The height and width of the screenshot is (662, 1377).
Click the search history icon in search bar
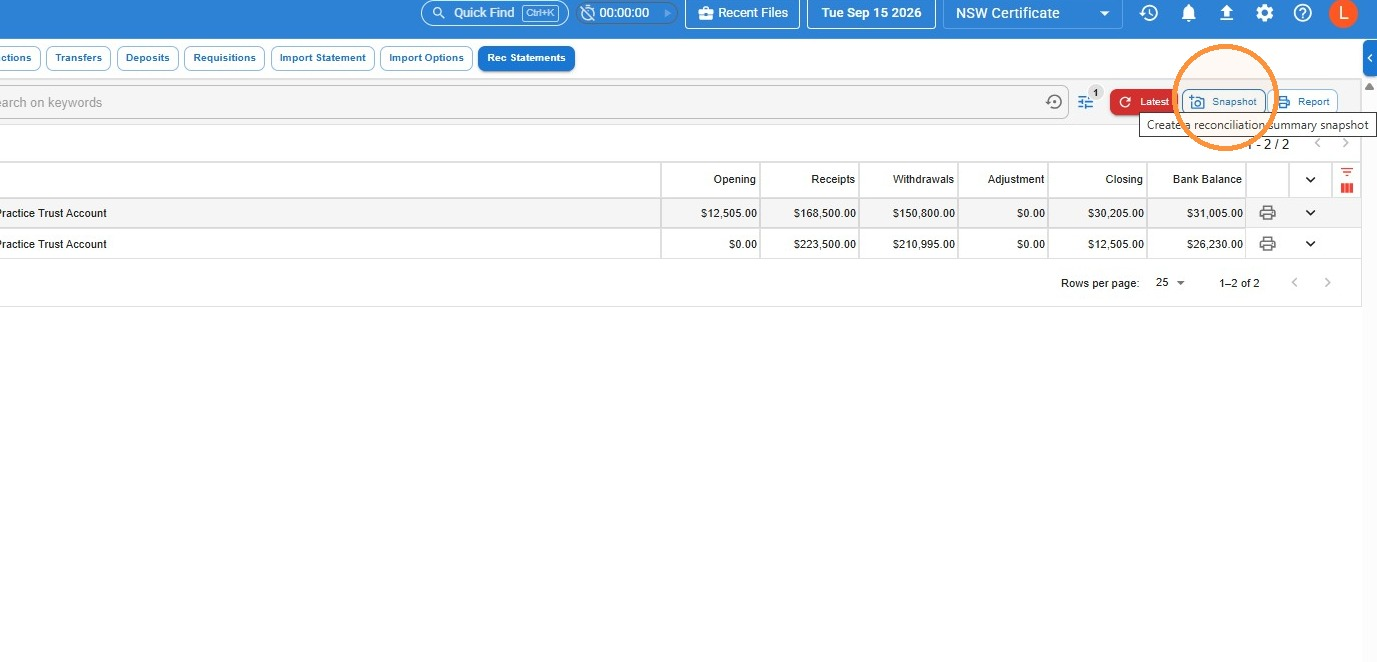coord(1054,102)
